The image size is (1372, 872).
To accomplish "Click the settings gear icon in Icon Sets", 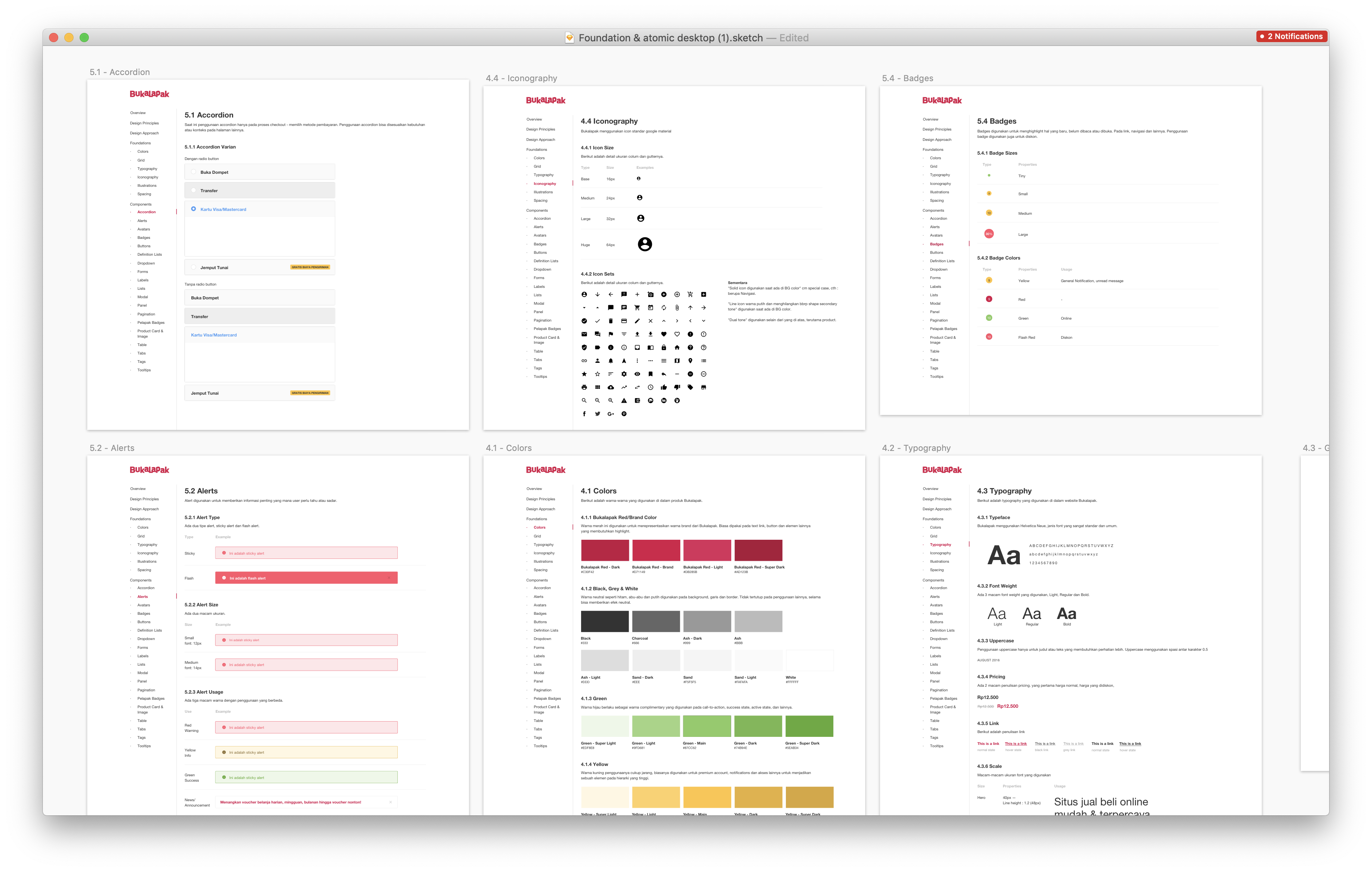I will tap(624, 374).
